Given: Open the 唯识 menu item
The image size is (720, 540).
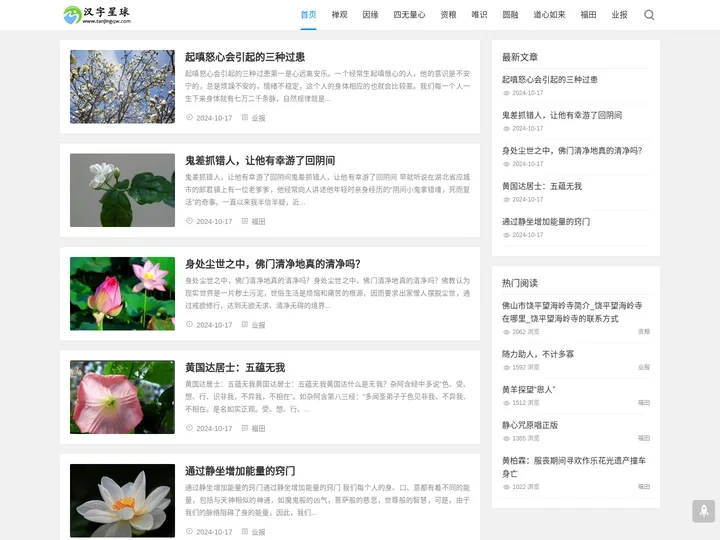Looking at the screenshot, I should pyautogui.click(x=479, y=15).
